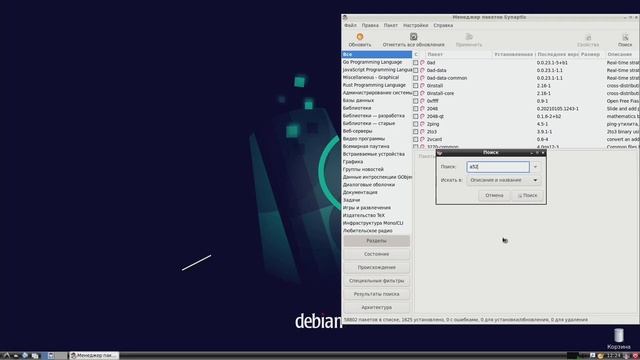Viewport: 640px width, 360px height.
Task: Click the Менеджер пакетов taskbar button
Action: click(x=94, y=356)
